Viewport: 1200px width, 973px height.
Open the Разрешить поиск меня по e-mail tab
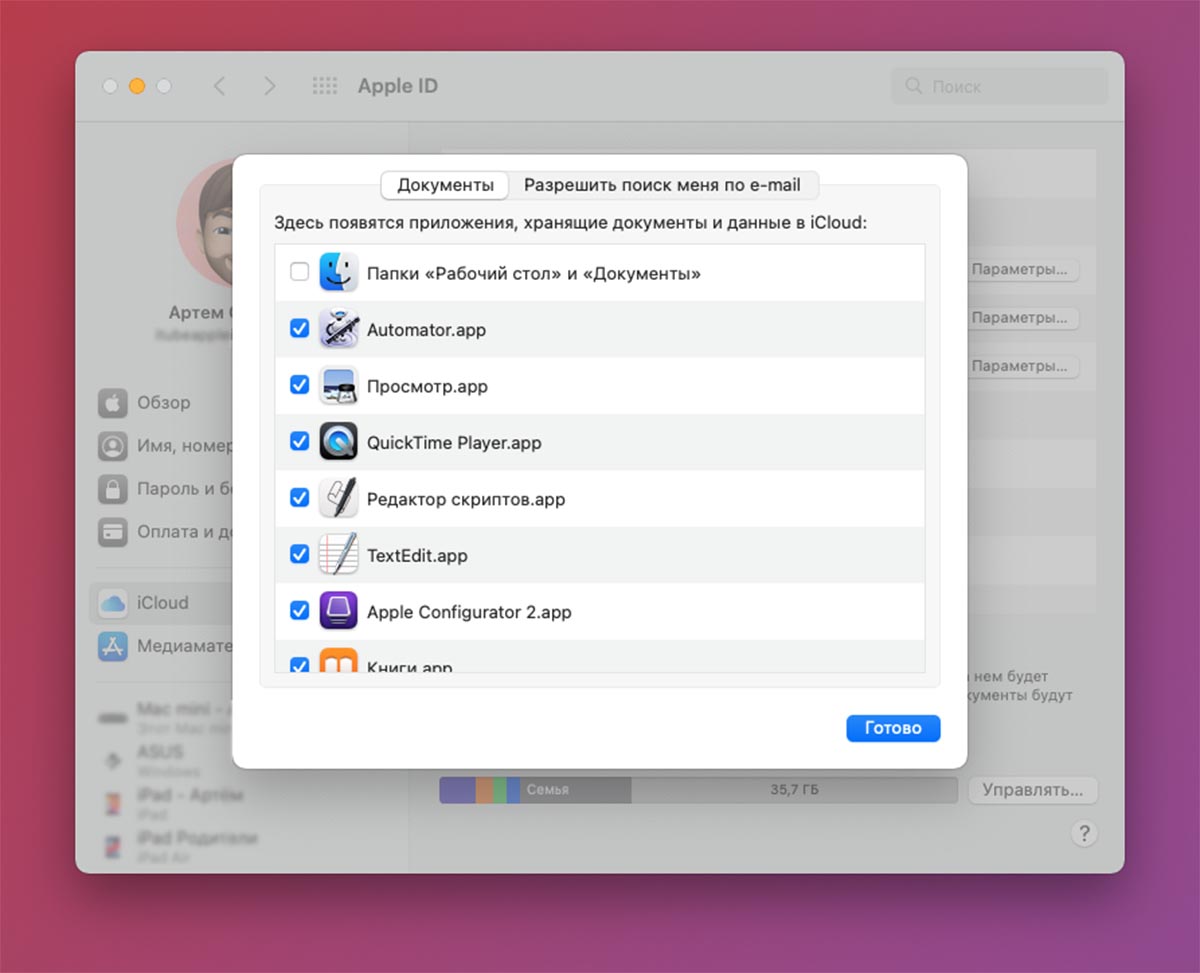(662, 185)
